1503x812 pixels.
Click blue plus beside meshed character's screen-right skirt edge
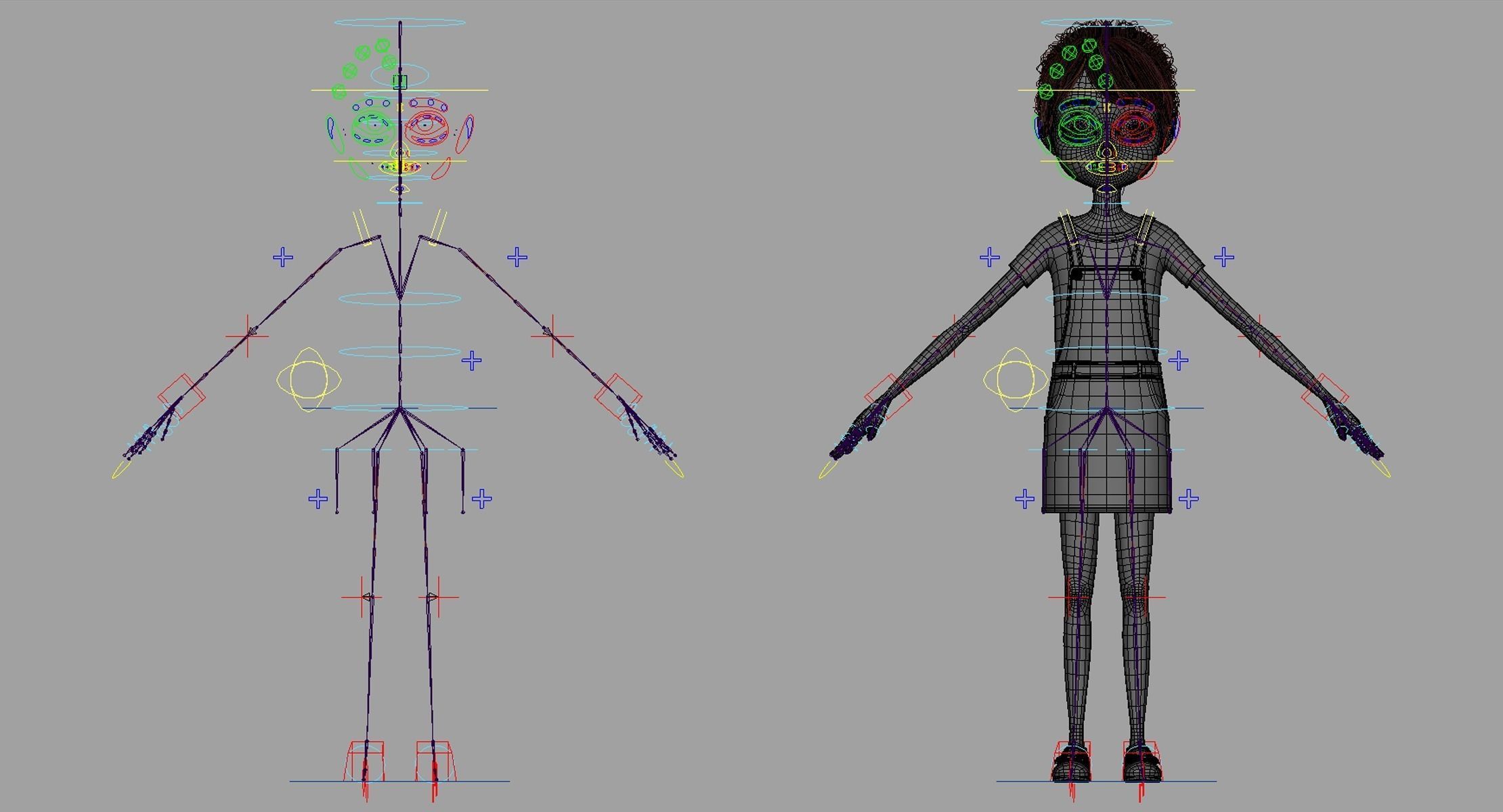[1188, 499]
